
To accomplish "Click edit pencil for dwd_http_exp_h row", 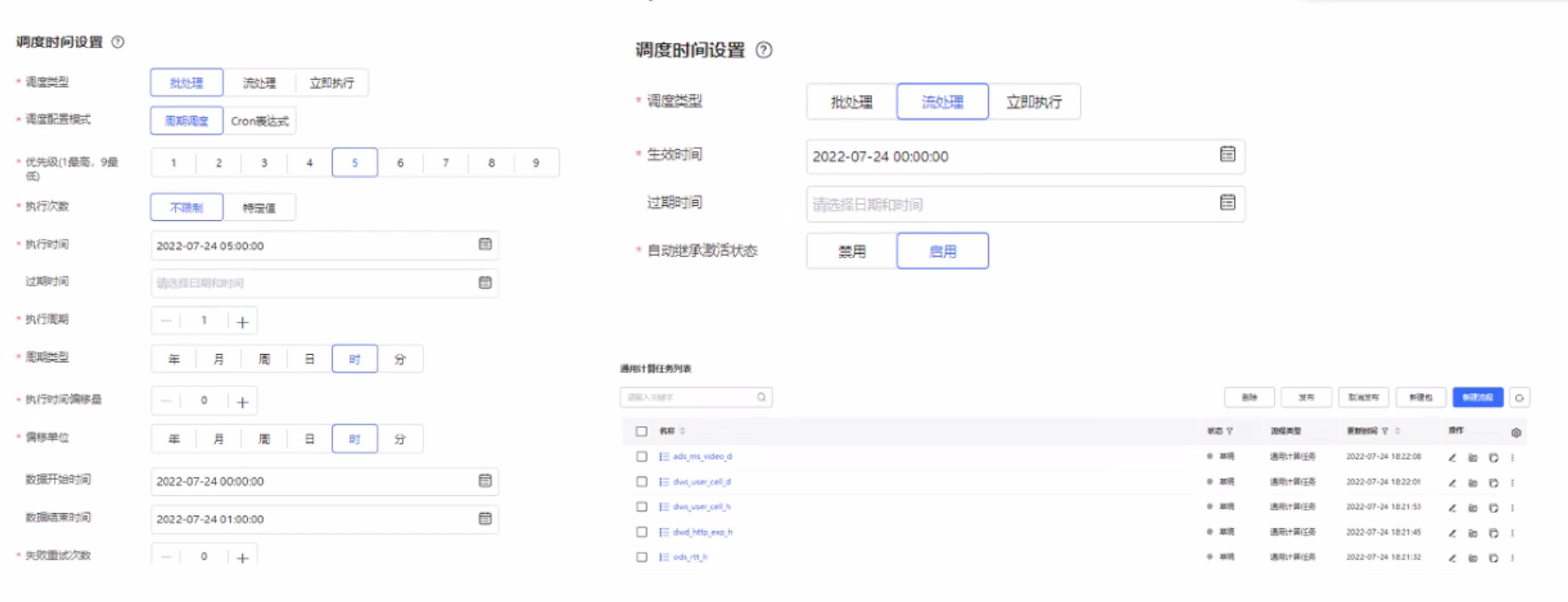I will point(1452,533).
